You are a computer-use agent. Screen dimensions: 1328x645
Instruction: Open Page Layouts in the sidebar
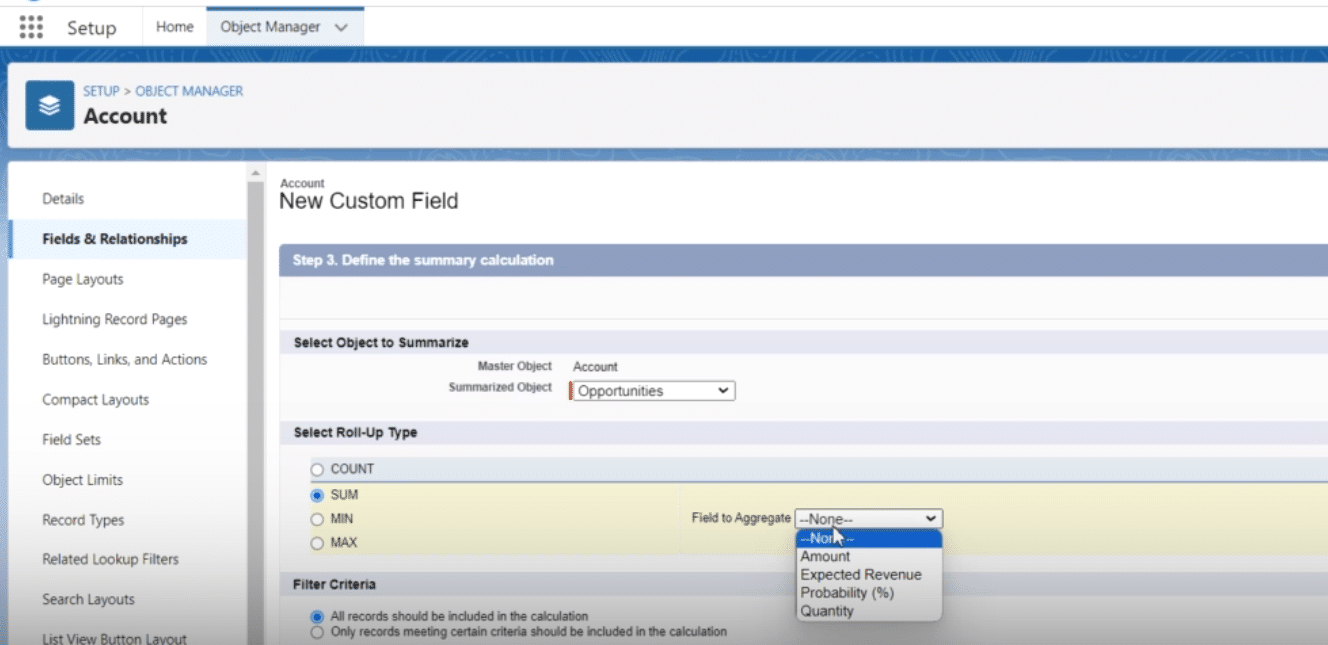(x=83, y=279)
